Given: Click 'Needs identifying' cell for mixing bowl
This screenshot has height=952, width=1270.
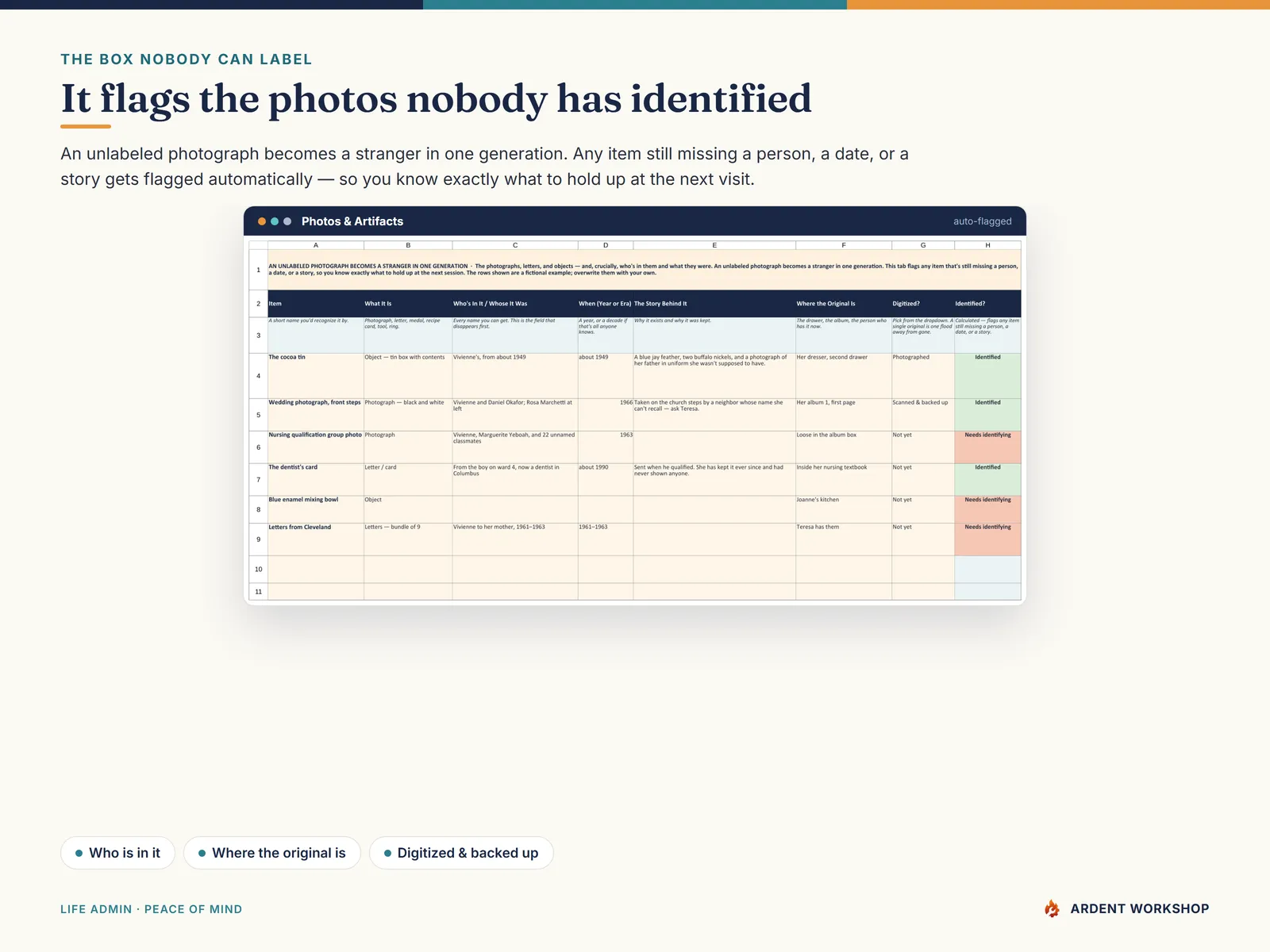Looking at the screenshot, I should click(987, 509).
